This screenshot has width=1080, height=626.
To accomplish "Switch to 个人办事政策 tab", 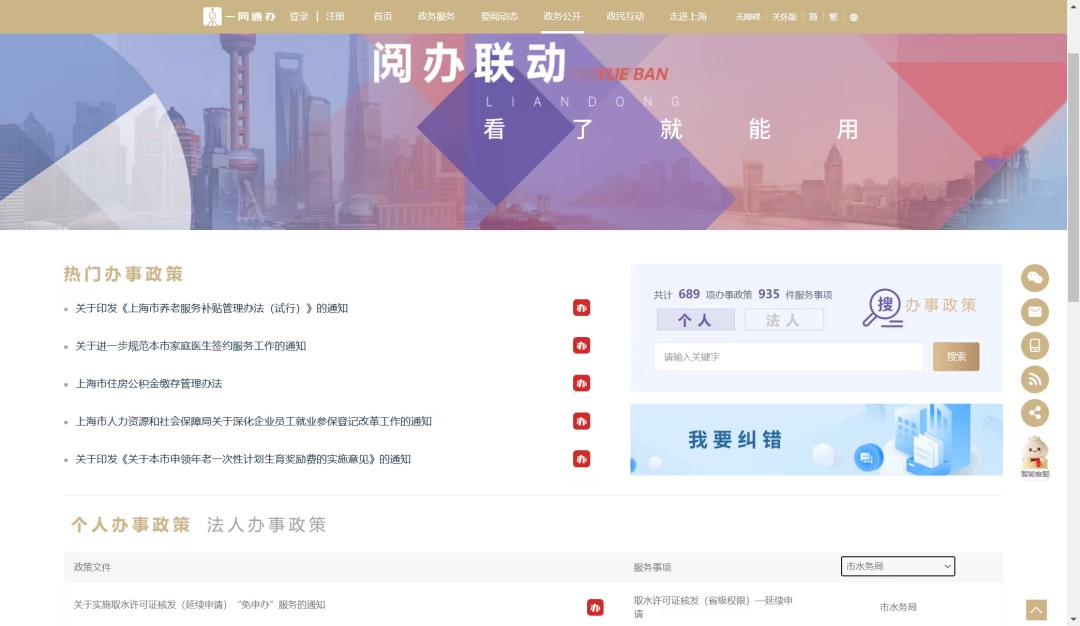I will pos(130,525).
